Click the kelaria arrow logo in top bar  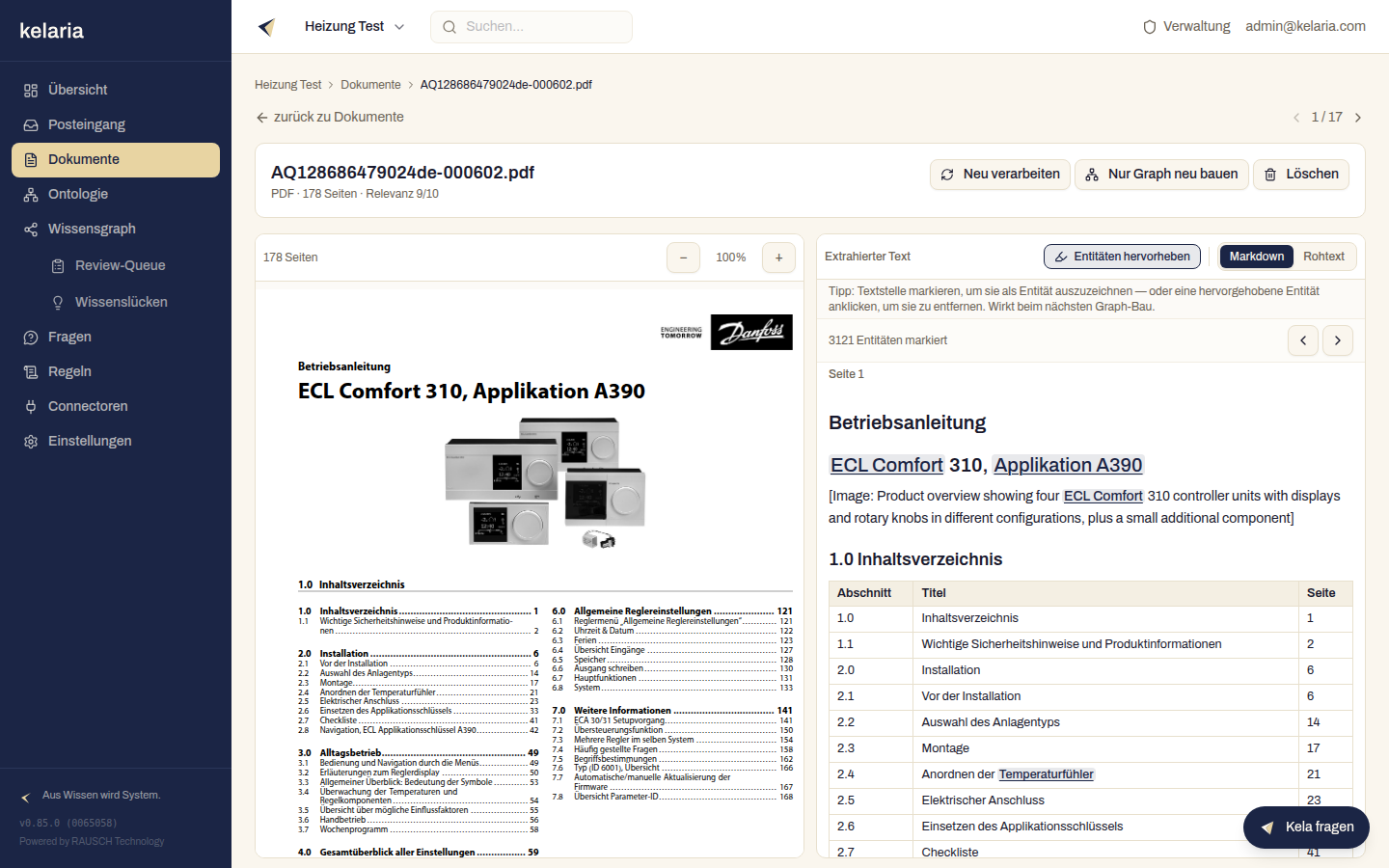coord(267,27)
